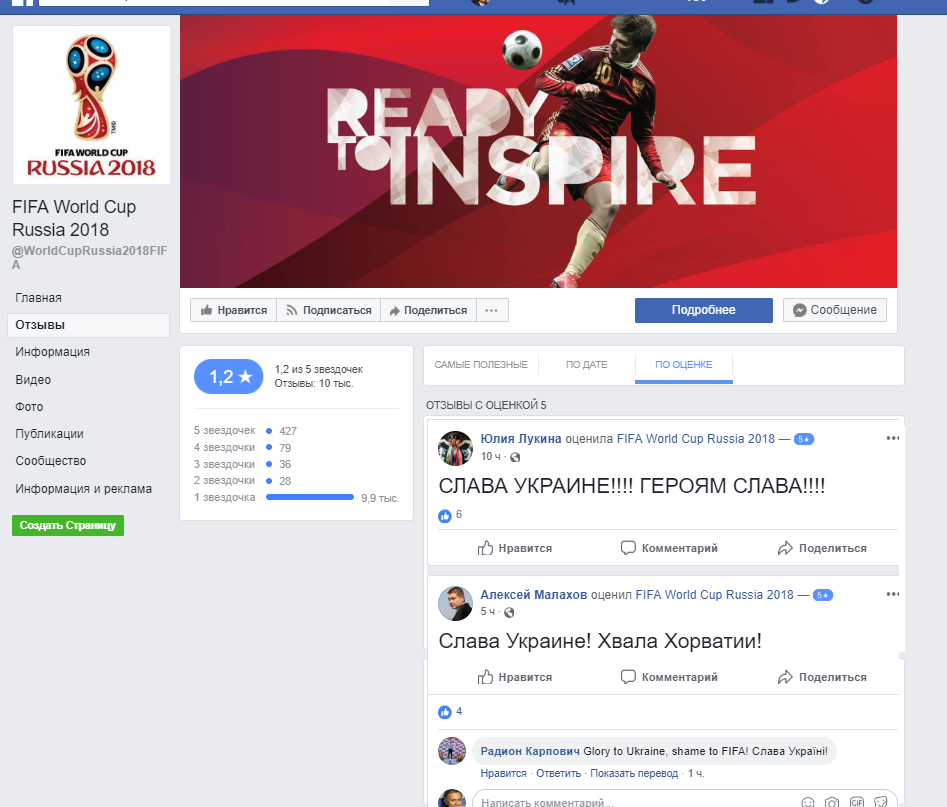Viewport: 947px width, 807px height.
Task: Click the FIFA World Cup profile picture
Action: pos(91,104)
